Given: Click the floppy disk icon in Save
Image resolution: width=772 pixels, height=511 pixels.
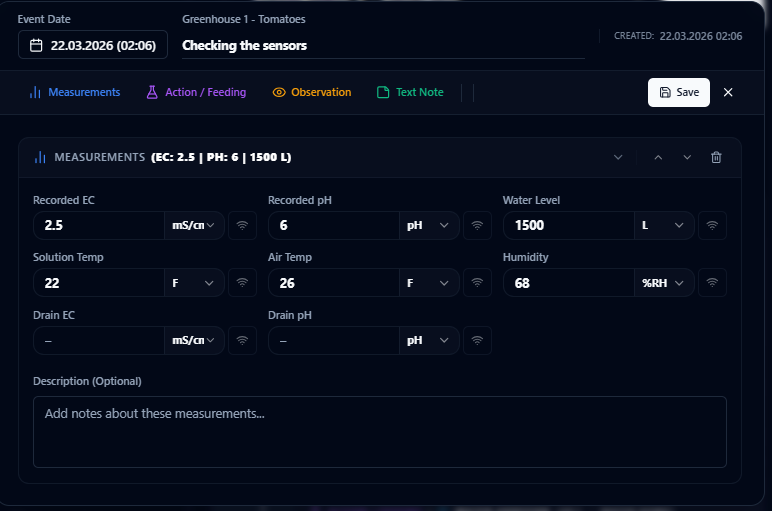Looking at the screenshot, I should (x=665, y=92).
